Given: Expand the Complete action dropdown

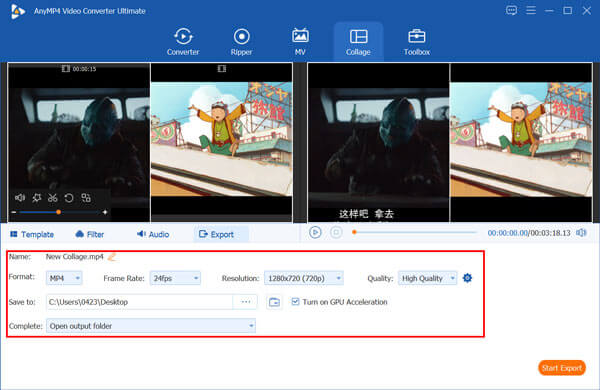Looking at the screenshot, I should click(151, 326).
